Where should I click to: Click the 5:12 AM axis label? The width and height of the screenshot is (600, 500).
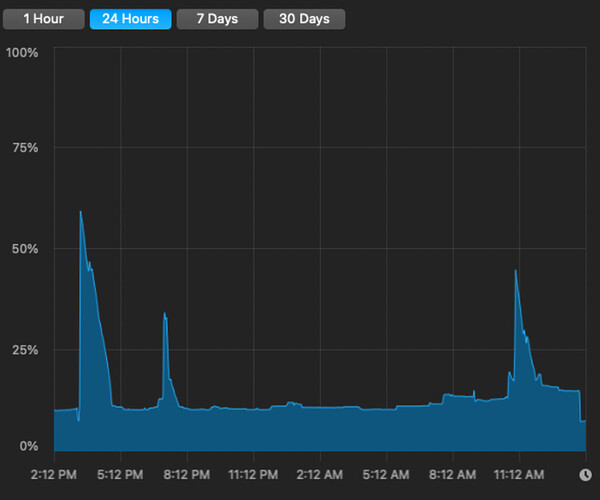pos(386,475)
